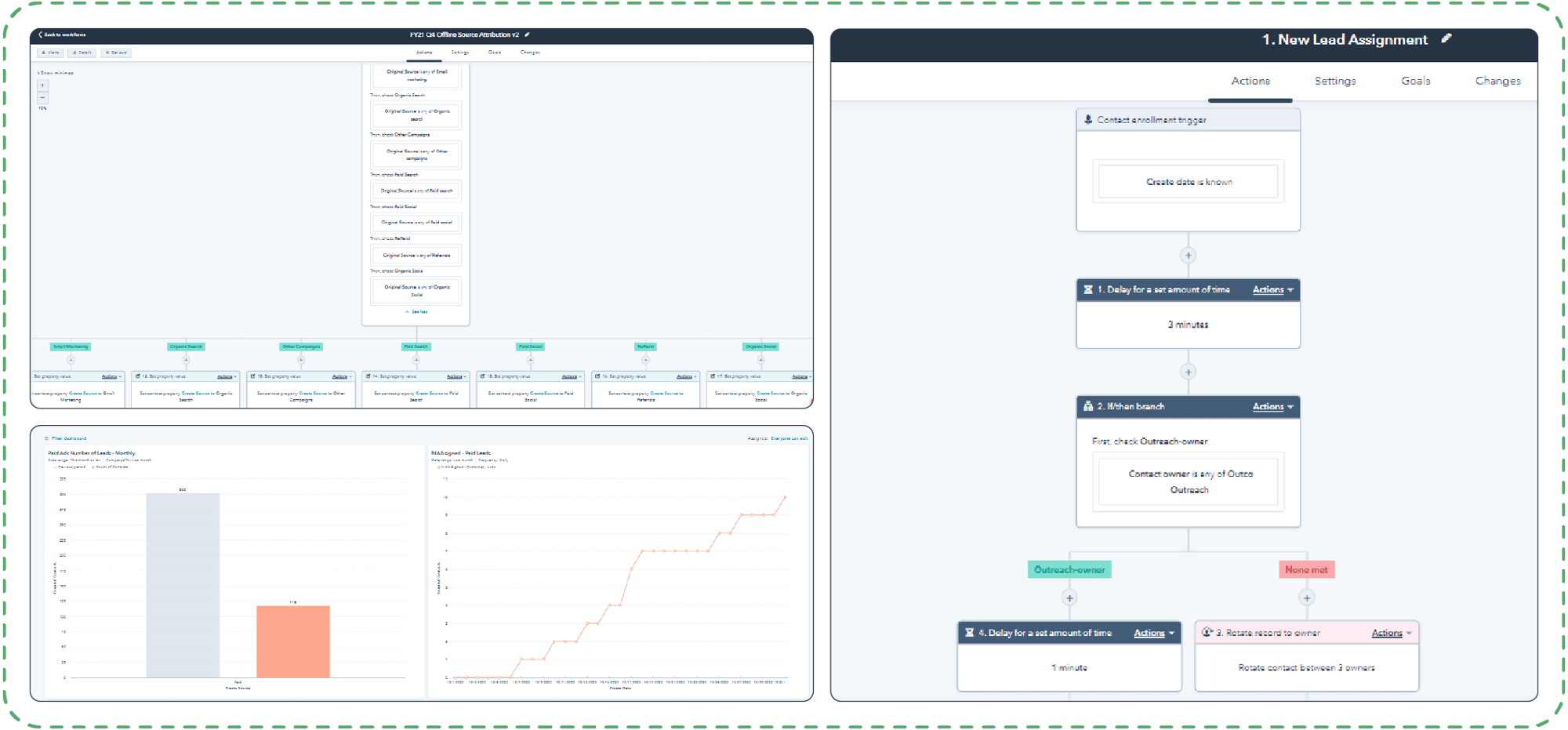Click the Contact owner is any of Outco Outreach condition

coord(1189,481)
